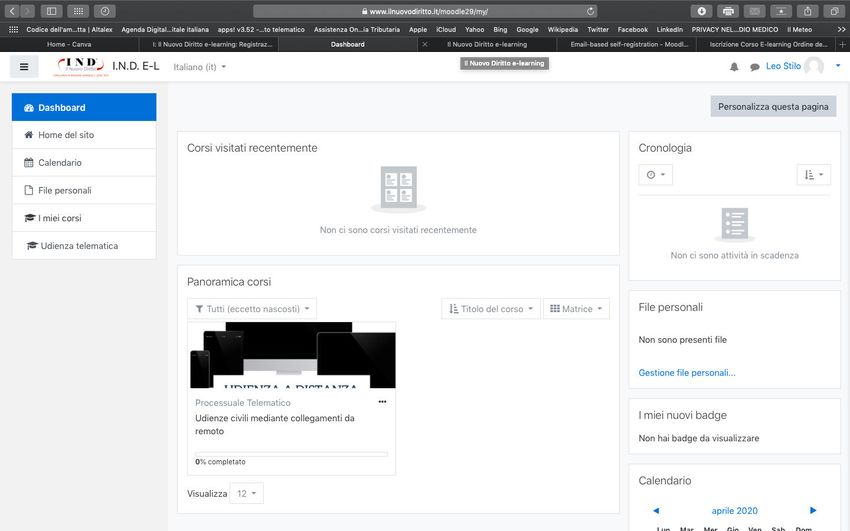Show more bookmarks overflow chevron
The width and height of the screenshot is (850, 531).
841,30
